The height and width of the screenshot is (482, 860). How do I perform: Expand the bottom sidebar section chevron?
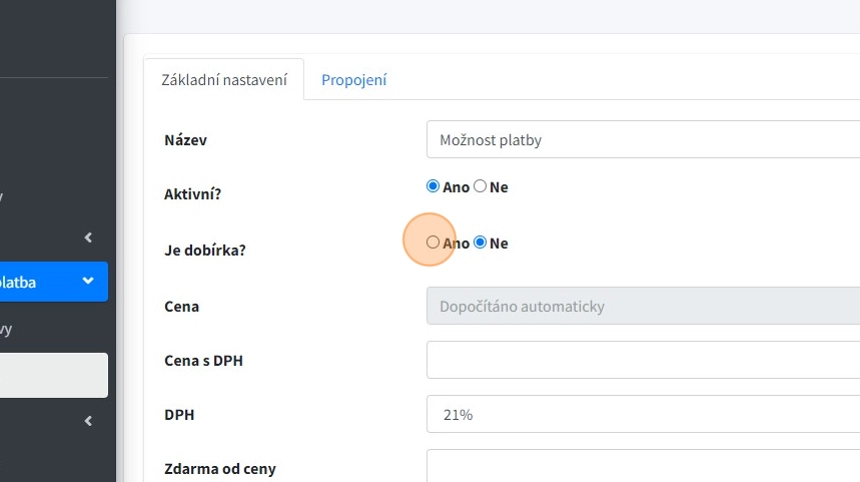pyautogui.click(x=88, y=421)
